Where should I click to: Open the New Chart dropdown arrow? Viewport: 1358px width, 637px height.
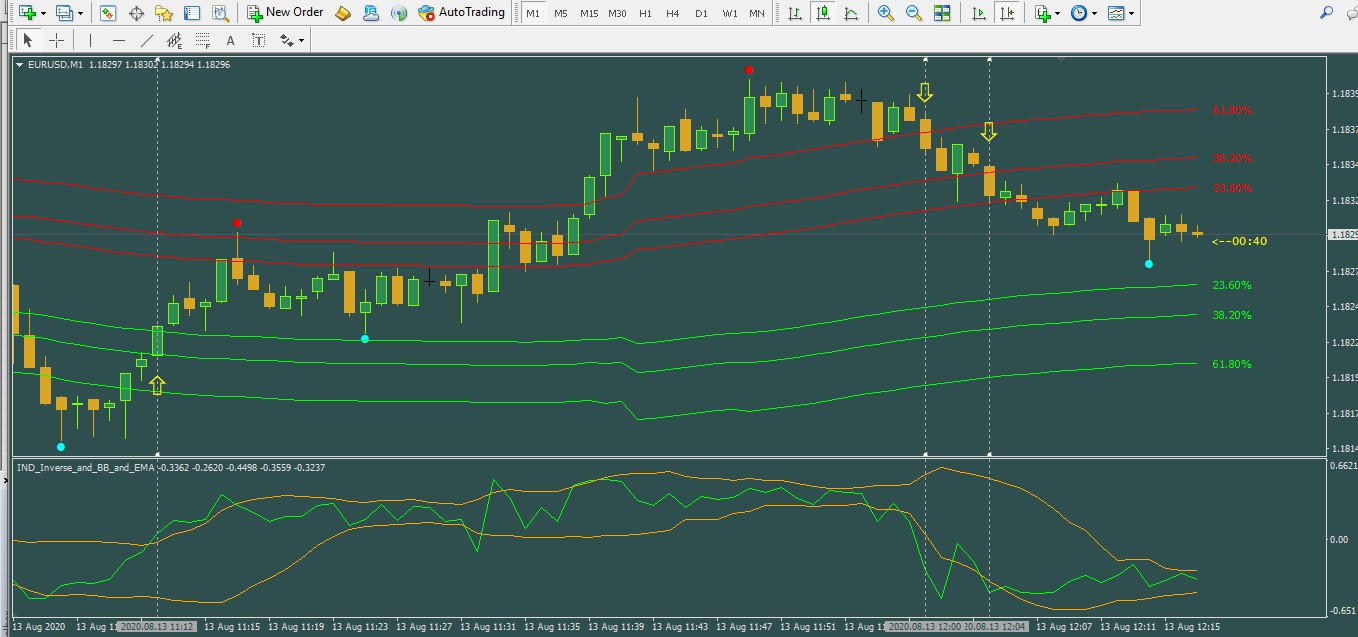point(43,14)
